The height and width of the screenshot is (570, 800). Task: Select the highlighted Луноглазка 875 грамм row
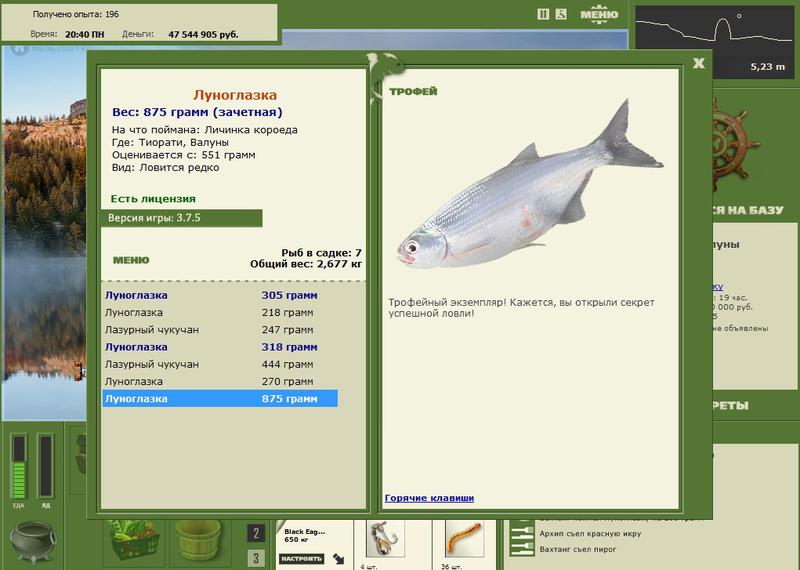tap(220, 399)
